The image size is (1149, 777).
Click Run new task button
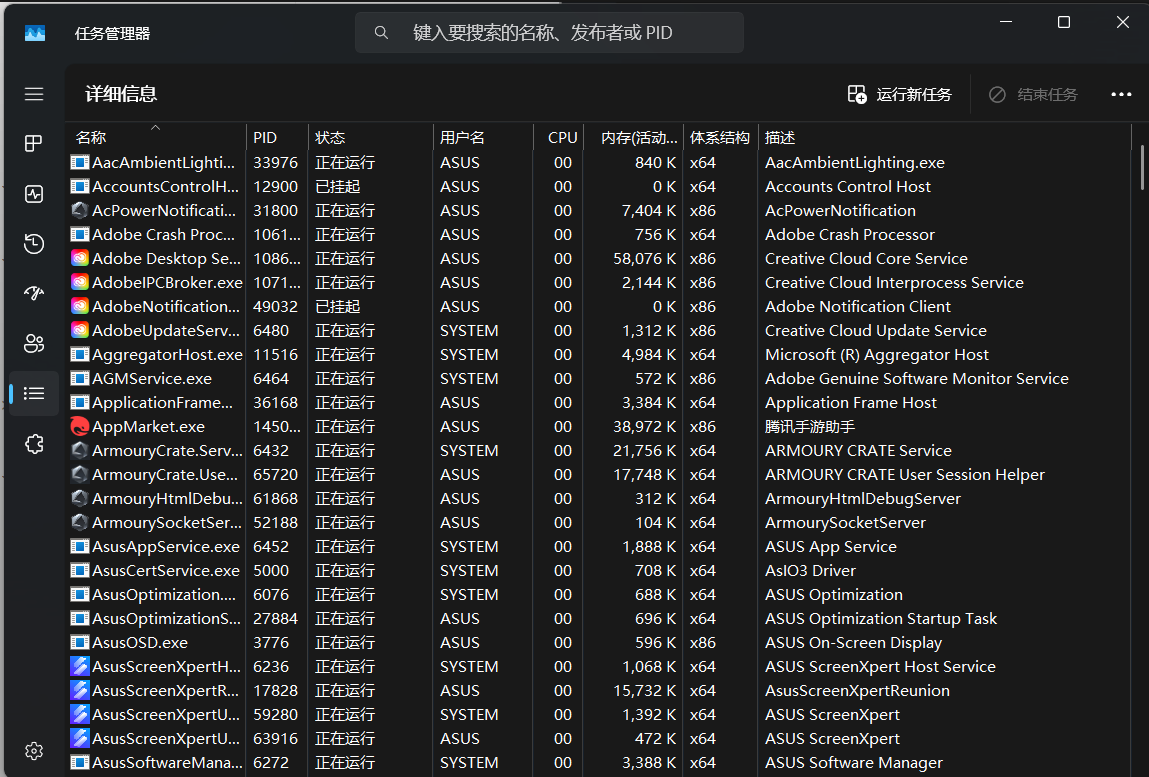tap(899, 94)
